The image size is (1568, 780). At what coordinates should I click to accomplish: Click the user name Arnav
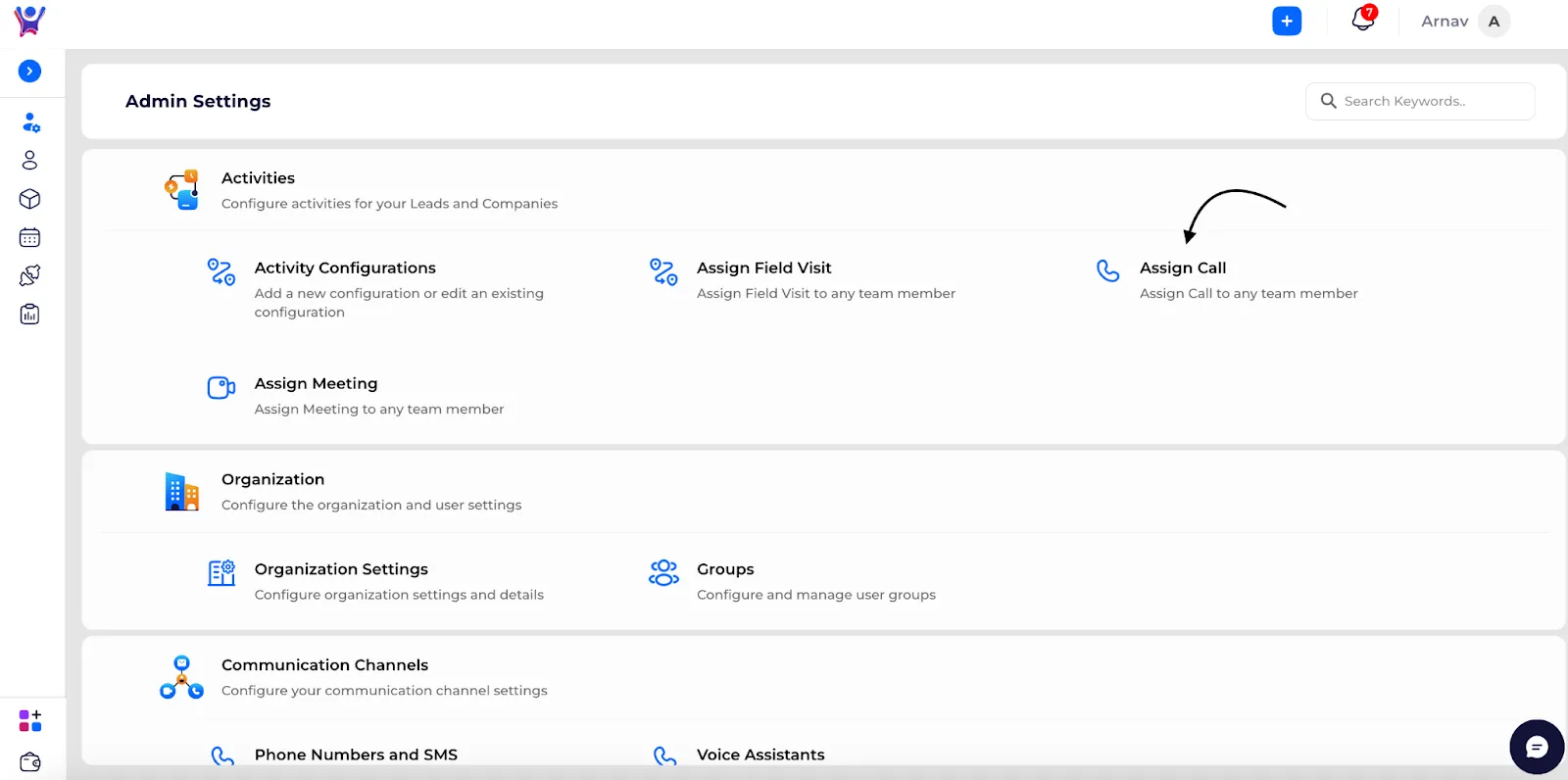coord(1445,21)
